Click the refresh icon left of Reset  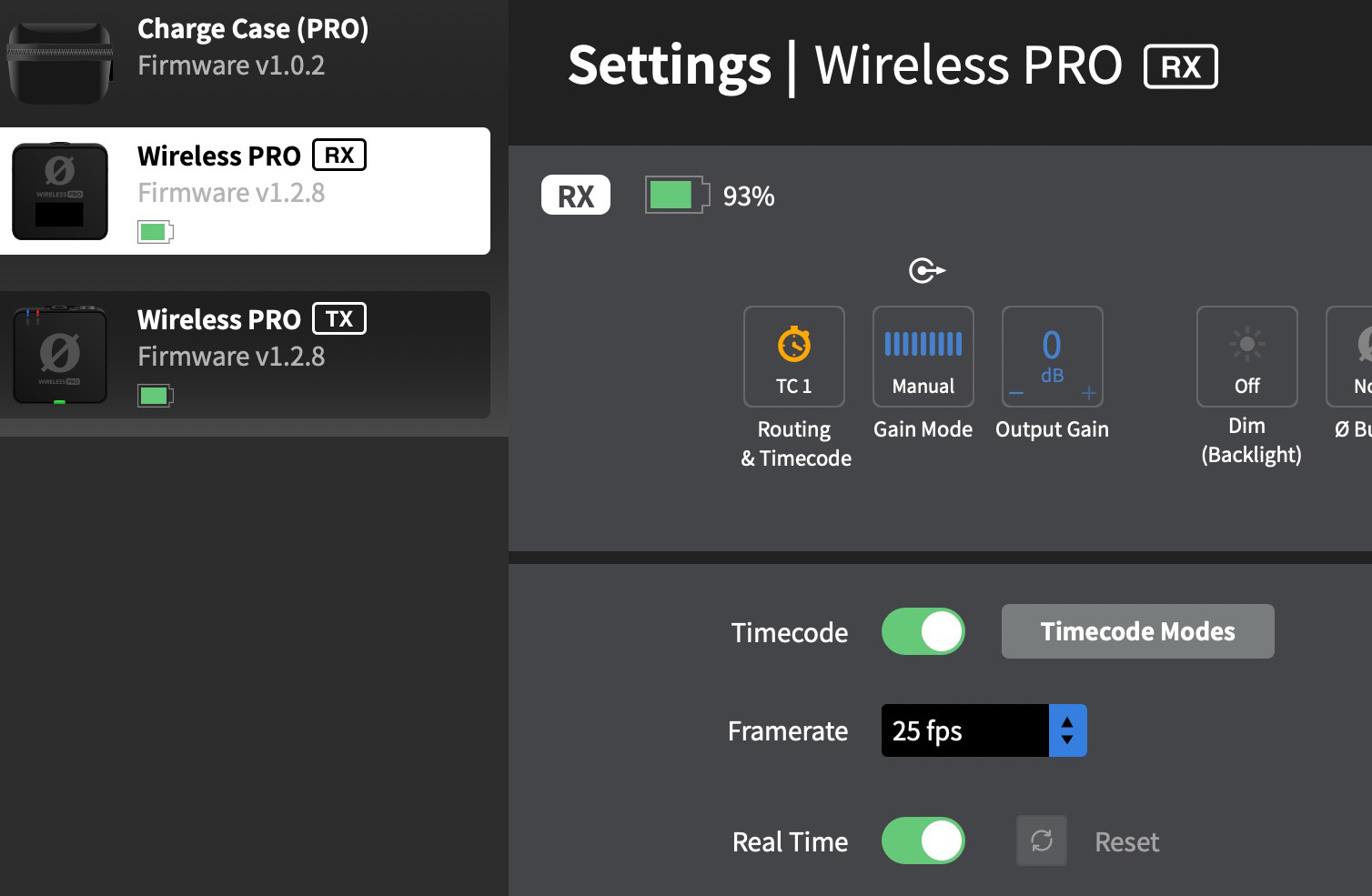click(1041, 841)
